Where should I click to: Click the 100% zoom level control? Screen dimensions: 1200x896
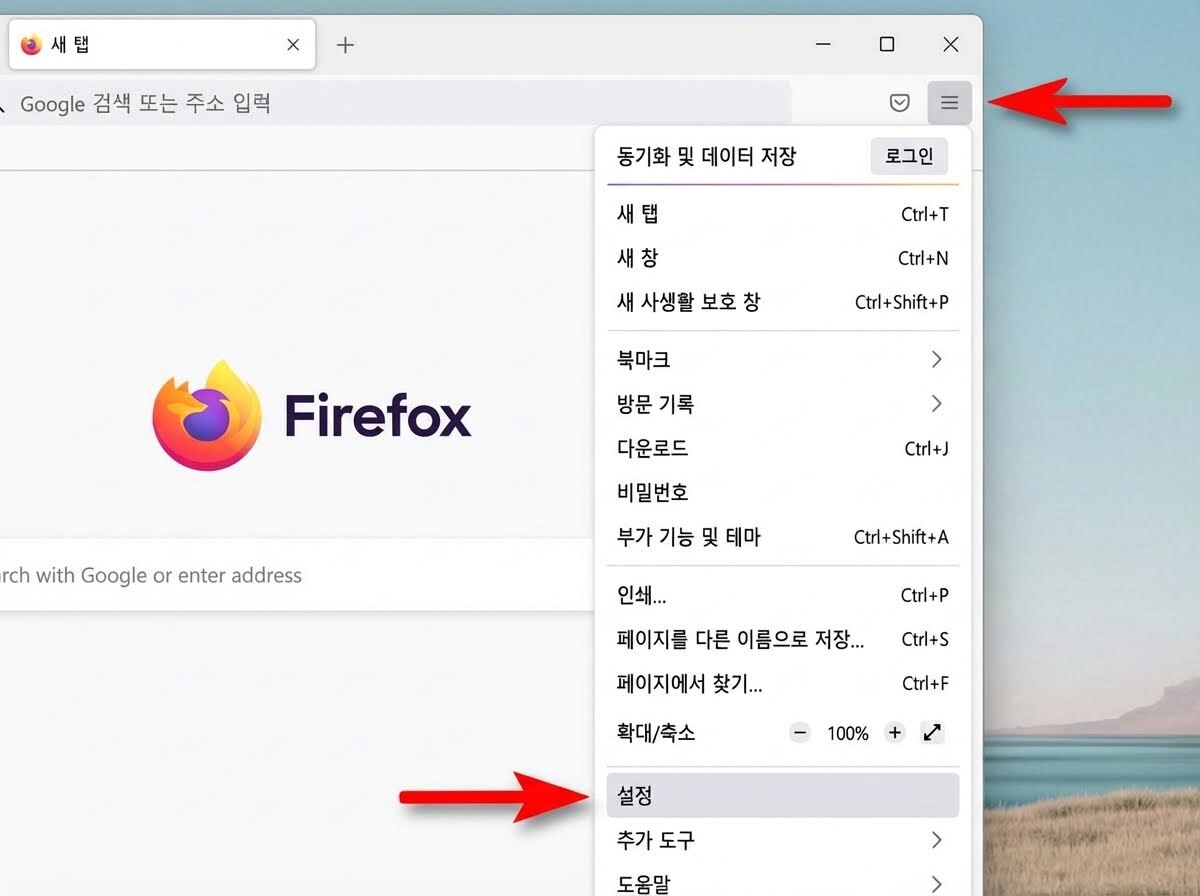(x=847, y=733)
